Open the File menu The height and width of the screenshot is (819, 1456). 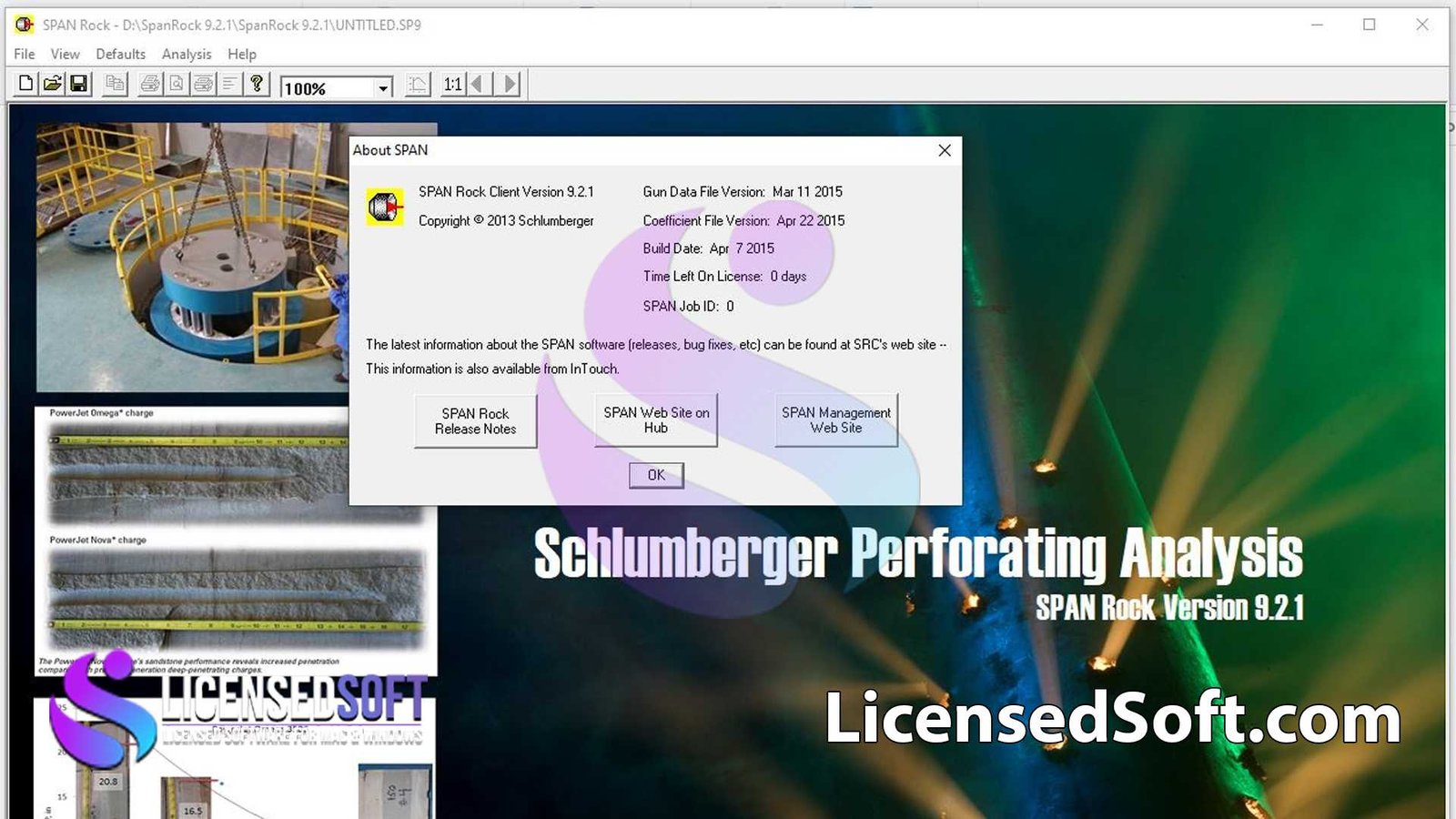click(x=25, y=54)
